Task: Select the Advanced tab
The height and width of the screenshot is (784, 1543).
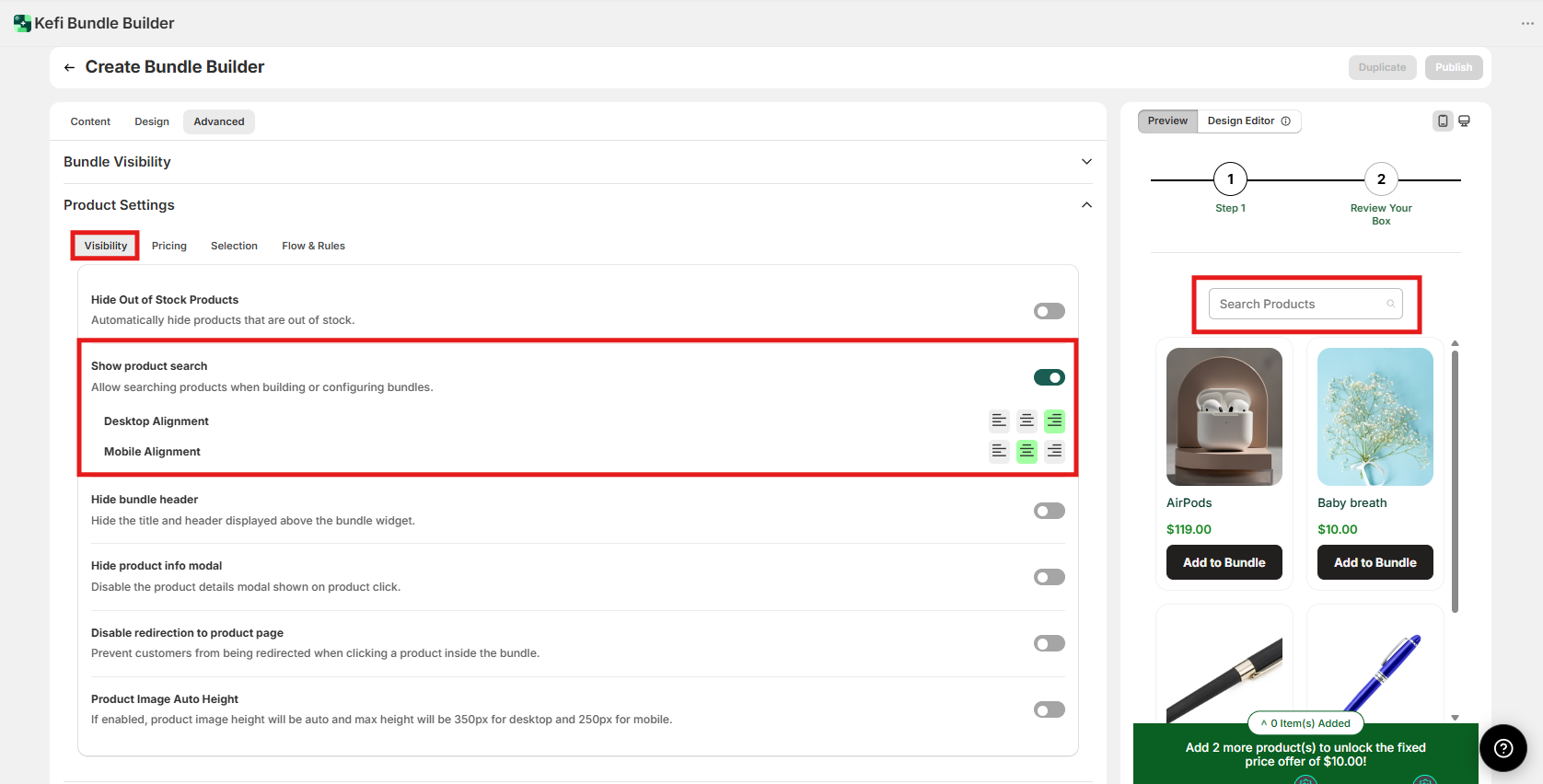Action: pyautogui.click(x=219, y=121)
